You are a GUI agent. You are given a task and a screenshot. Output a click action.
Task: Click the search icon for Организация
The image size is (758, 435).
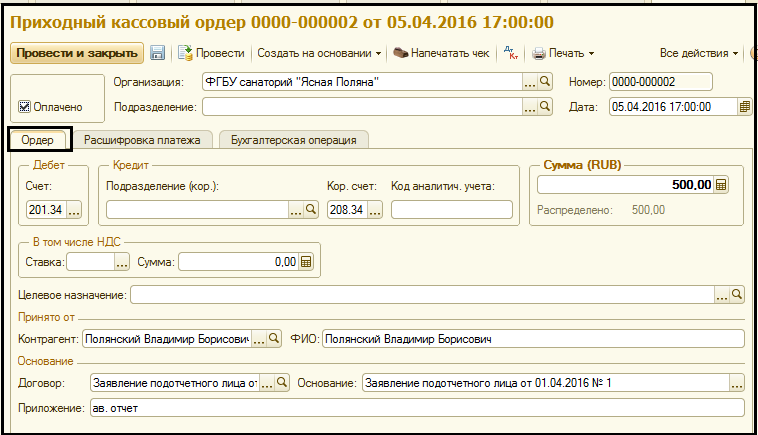tap(545, 82)
